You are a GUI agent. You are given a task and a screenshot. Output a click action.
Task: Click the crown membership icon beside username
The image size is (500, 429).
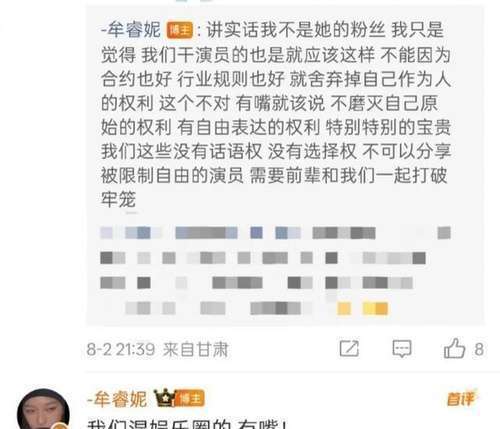[164, 398]
